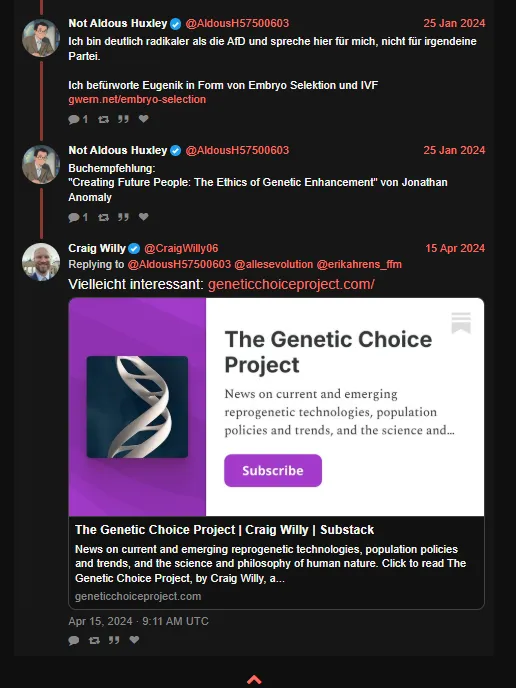Expand using the red chevron at bottom
Viewport: 516px width, 688px height.
pyautogui.click(x=254, y=680)
